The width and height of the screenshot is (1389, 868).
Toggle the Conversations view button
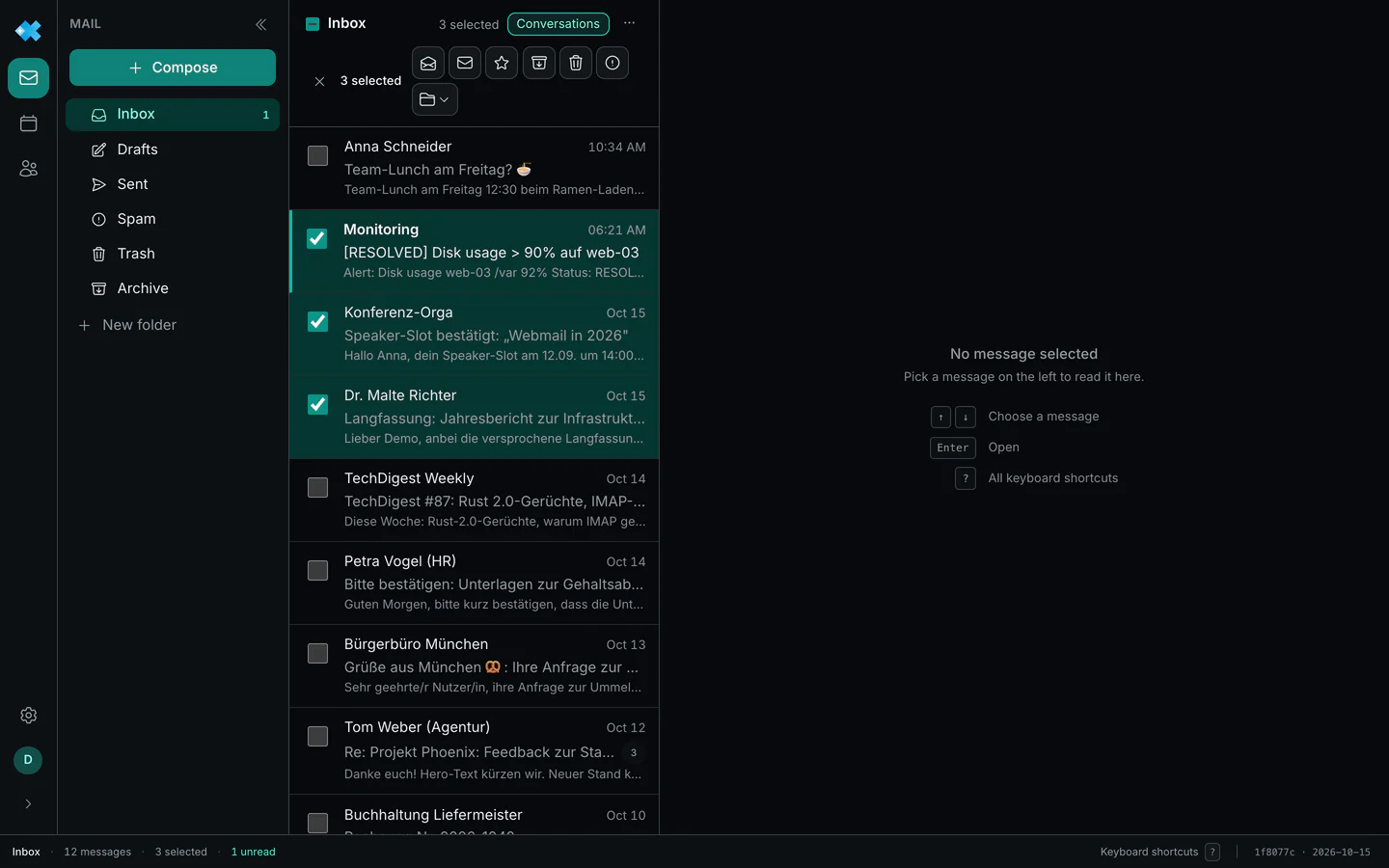[x=558, y=24]
